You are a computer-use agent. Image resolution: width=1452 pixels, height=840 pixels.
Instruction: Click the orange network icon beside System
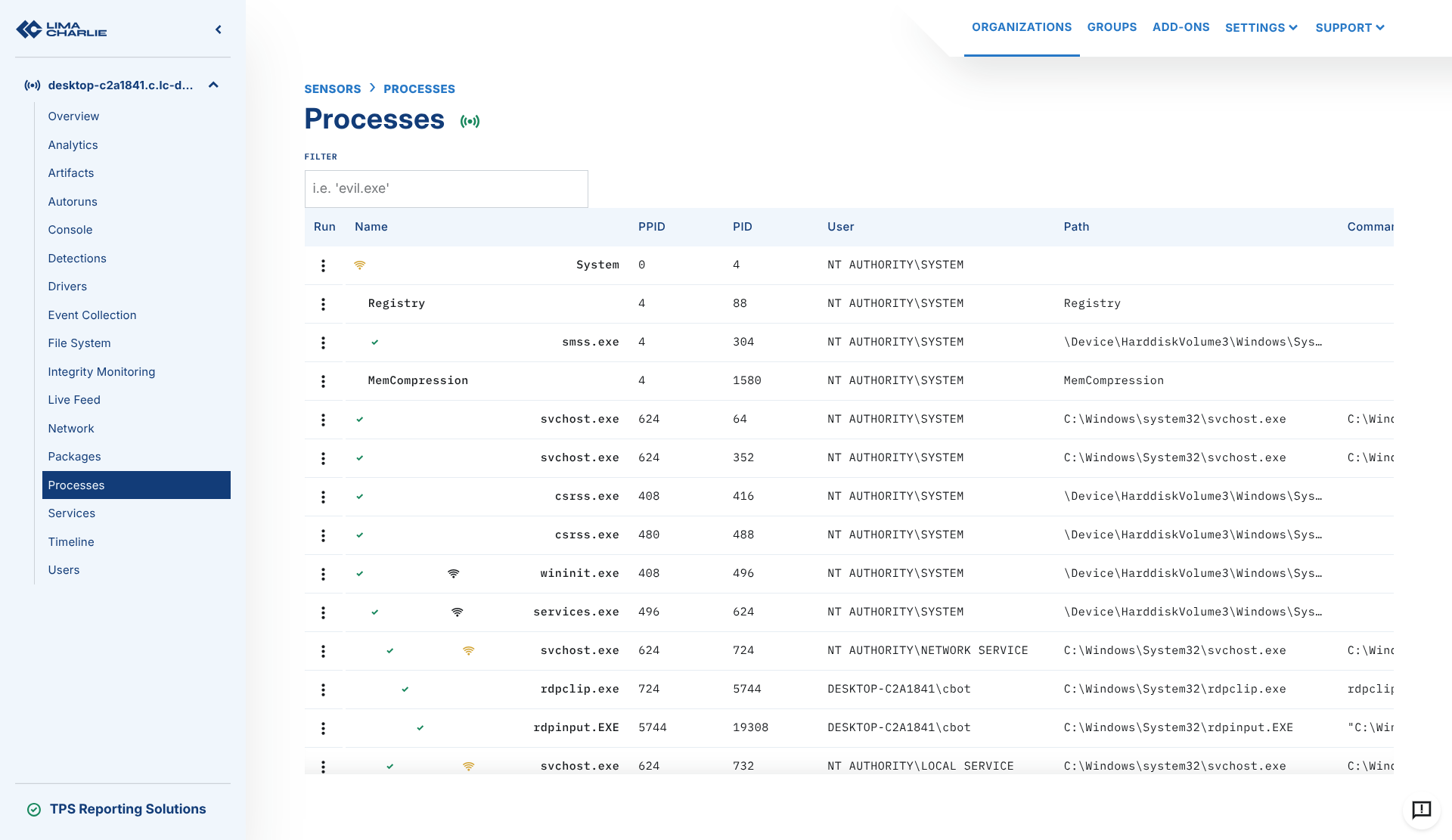(x=360, y=265)
